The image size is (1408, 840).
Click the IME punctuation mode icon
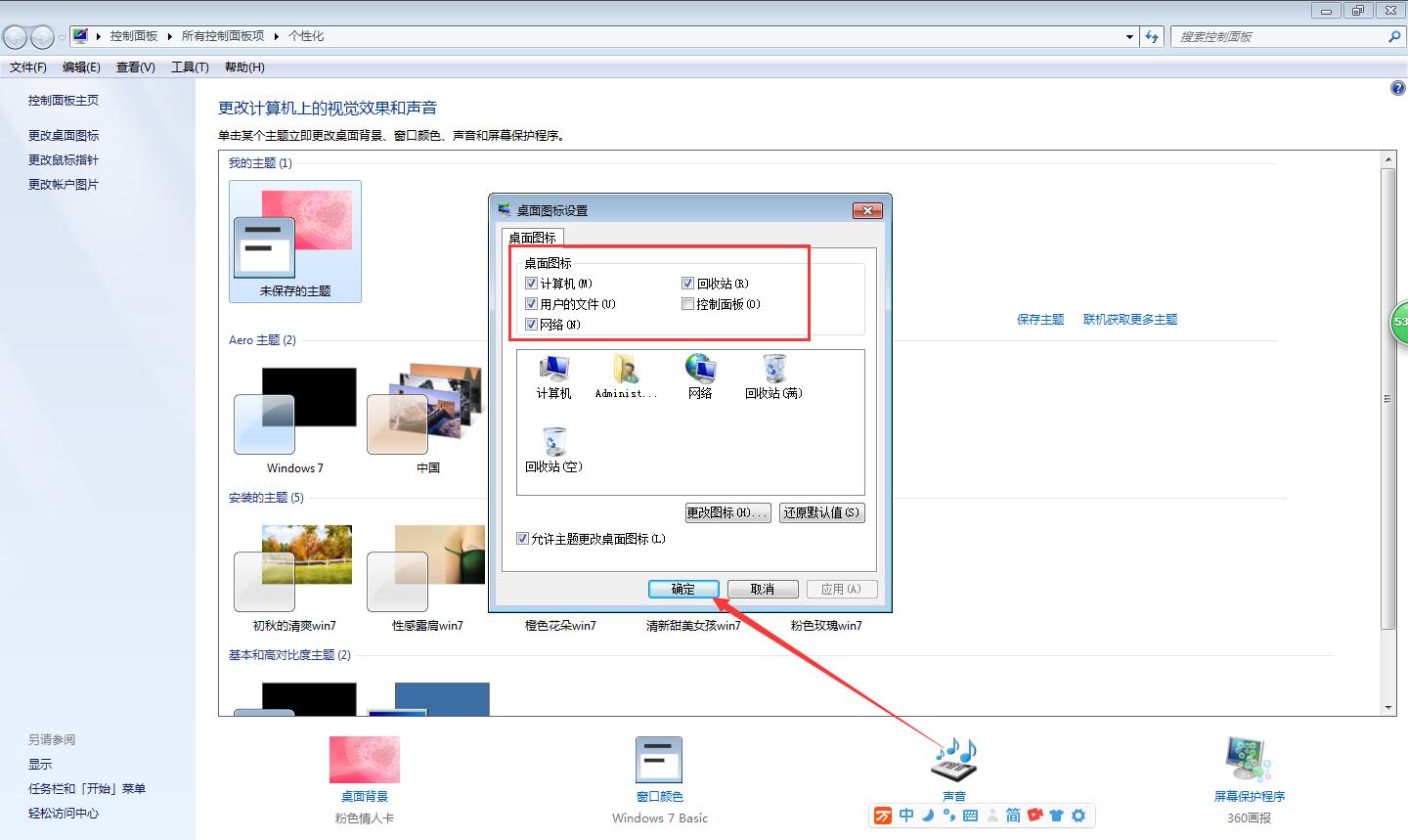click(948, 816)
